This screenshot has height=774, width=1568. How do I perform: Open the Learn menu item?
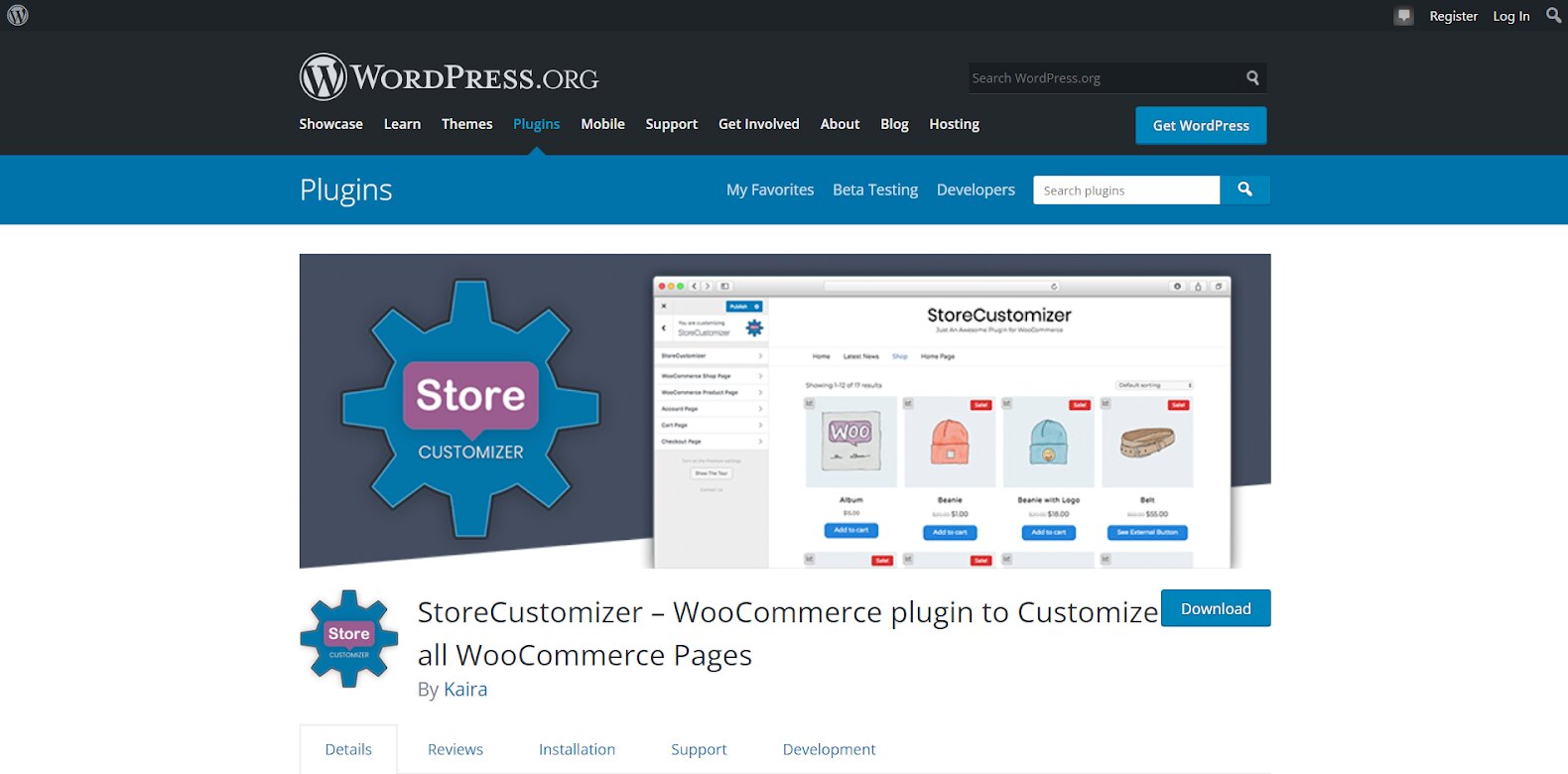click(402, 124)
